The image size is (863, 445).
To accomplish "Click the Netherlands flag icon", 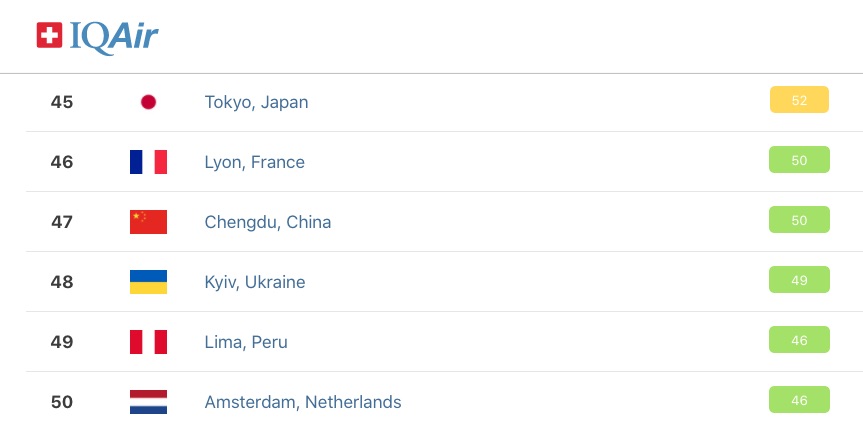I will (148, 402).
